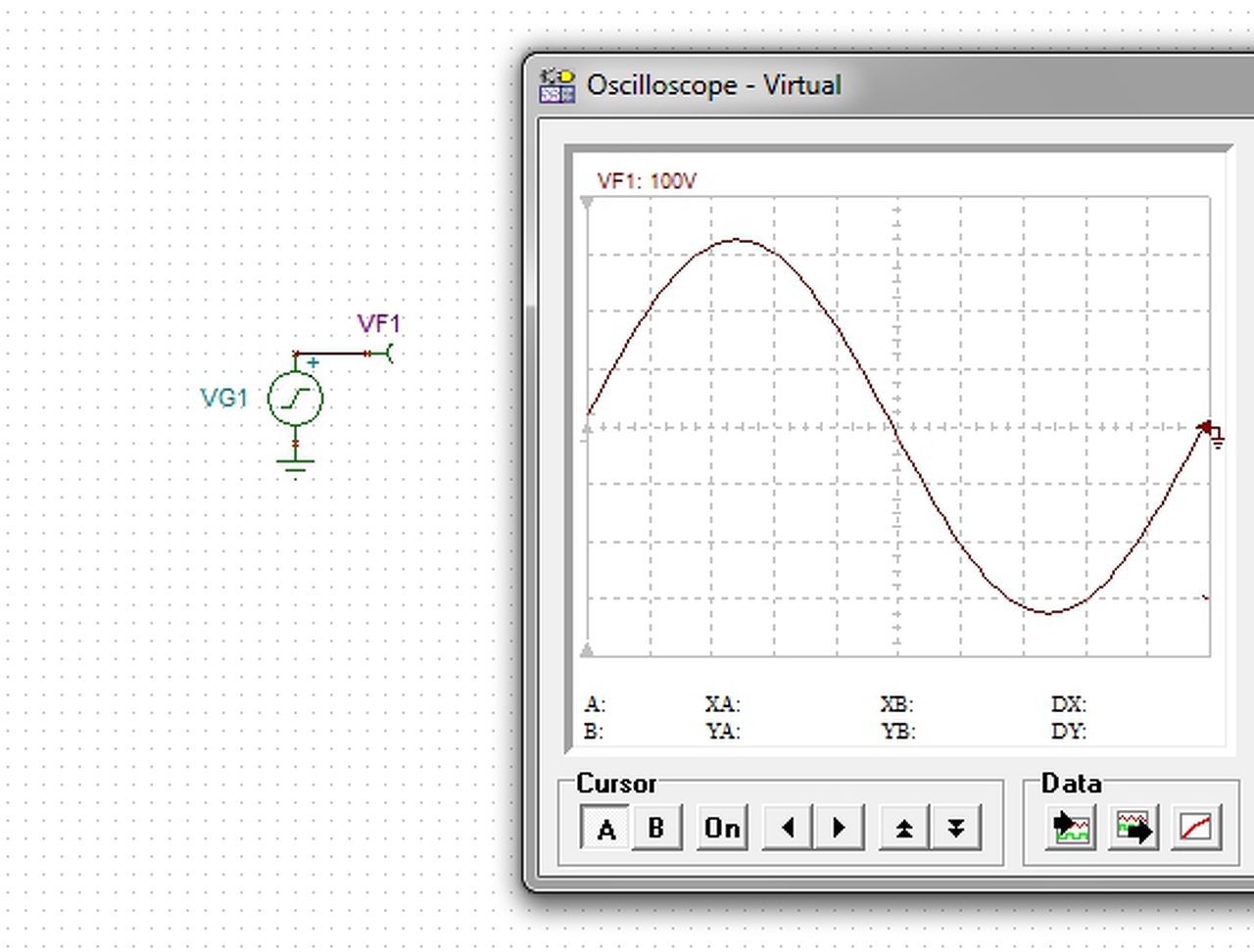The image size is (1254, 952).
Task: Click the VF1 voltage pin label
Action: point(378,324)
